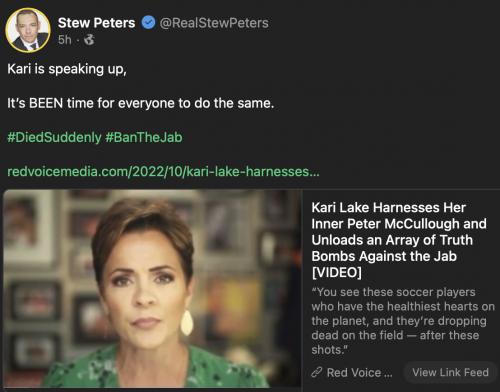Click the globe visibility icon beside 5h
Image resolution: width=500 pixels, height=392 pixels.
point(89,40)
